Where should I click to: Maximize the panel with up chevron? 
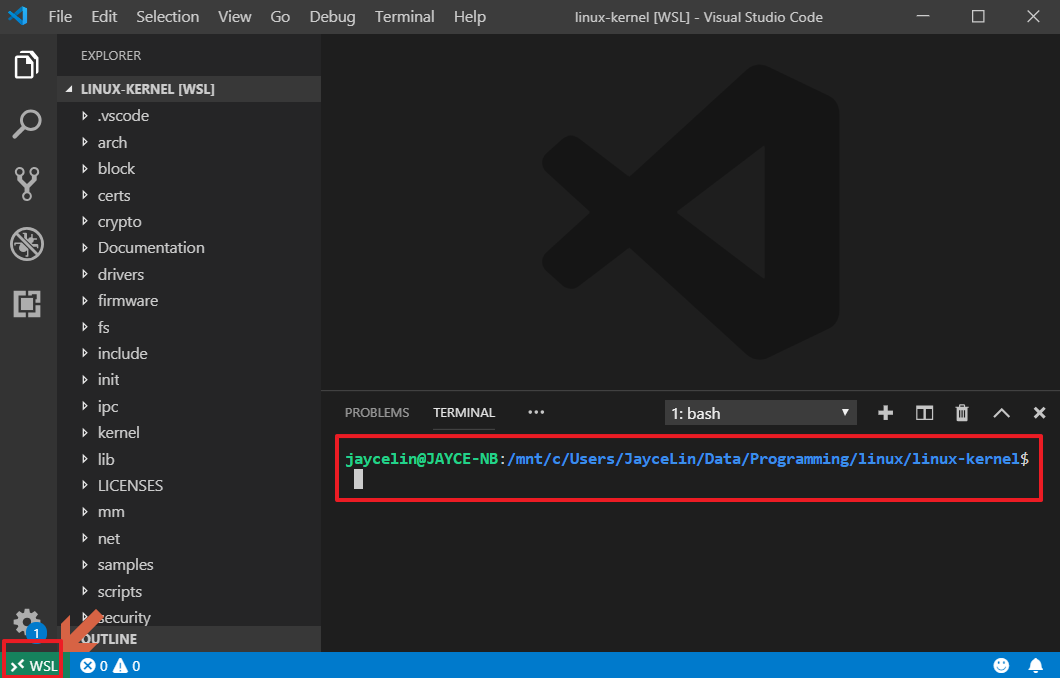click(1001, 413)
